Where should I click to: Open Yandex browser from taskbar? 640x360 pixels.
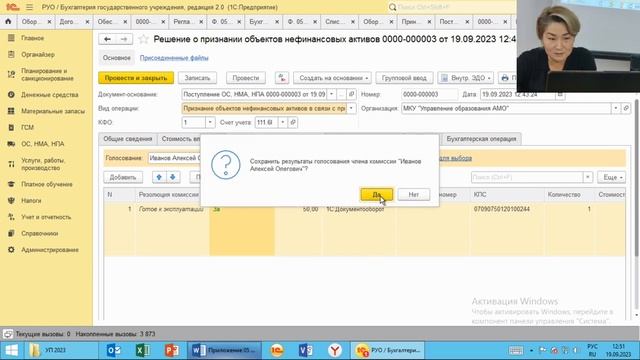pyautogui.click(x=335, y=350)
